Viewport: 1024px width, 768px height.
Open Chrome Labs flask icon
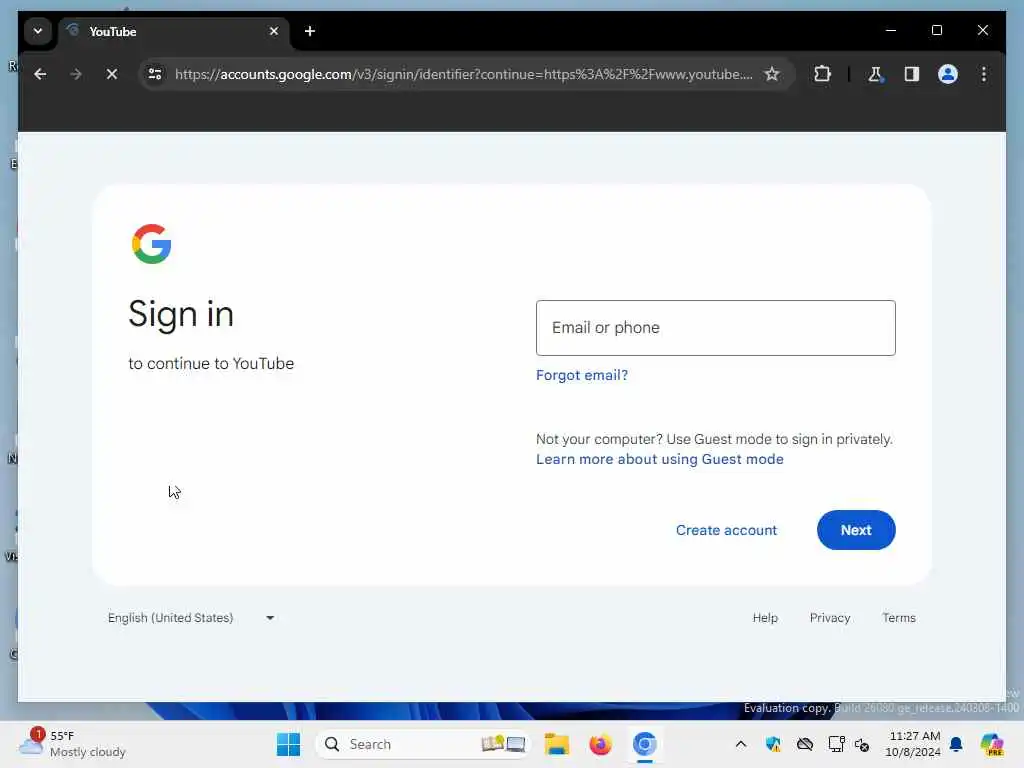[875, 74]
